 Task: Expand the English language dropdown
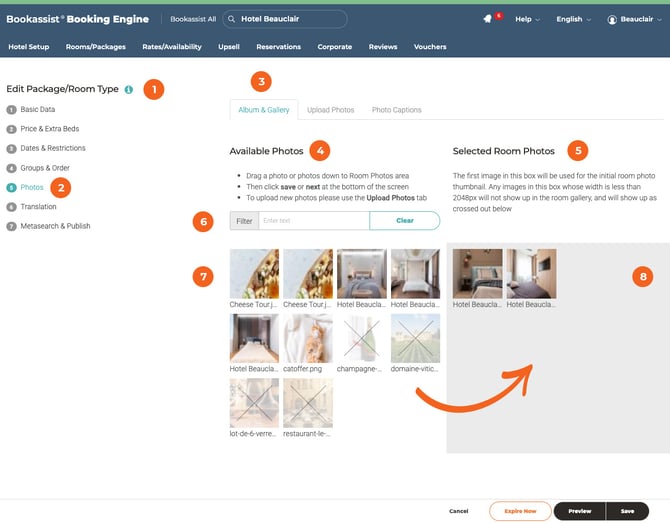[574, 19]
